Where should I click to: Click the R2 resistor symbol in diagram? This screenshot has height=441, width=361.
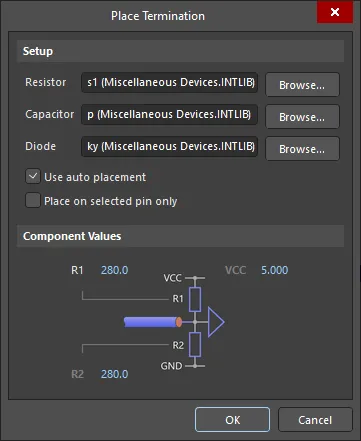(195, 344)
